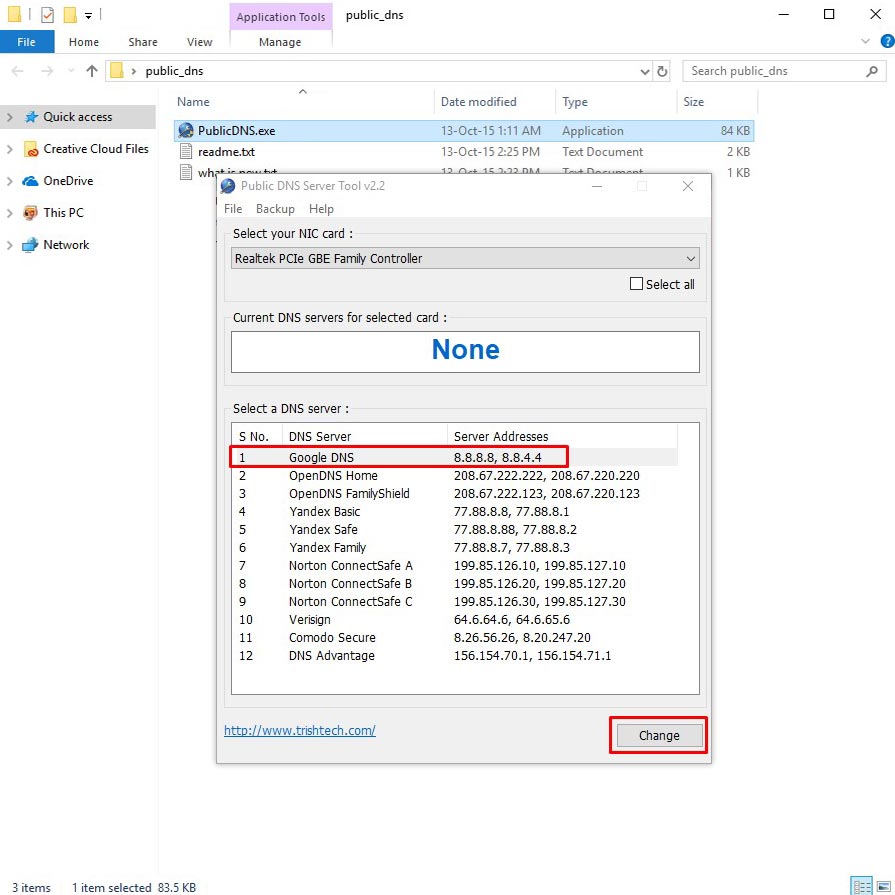This screenshot has height=895, width=895.
Task: Open the Backup menu
Action: [x=275, y=209]
